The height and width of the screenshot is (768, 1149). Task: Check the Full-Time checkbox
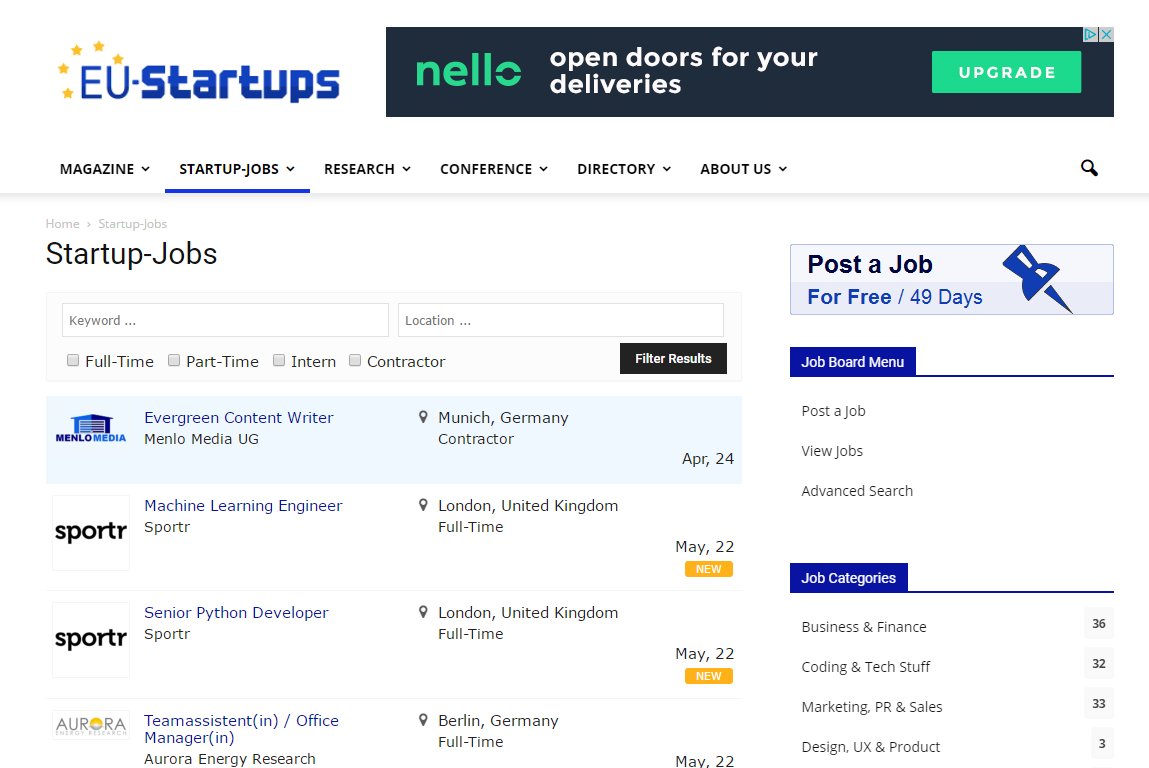pos(73,360)
